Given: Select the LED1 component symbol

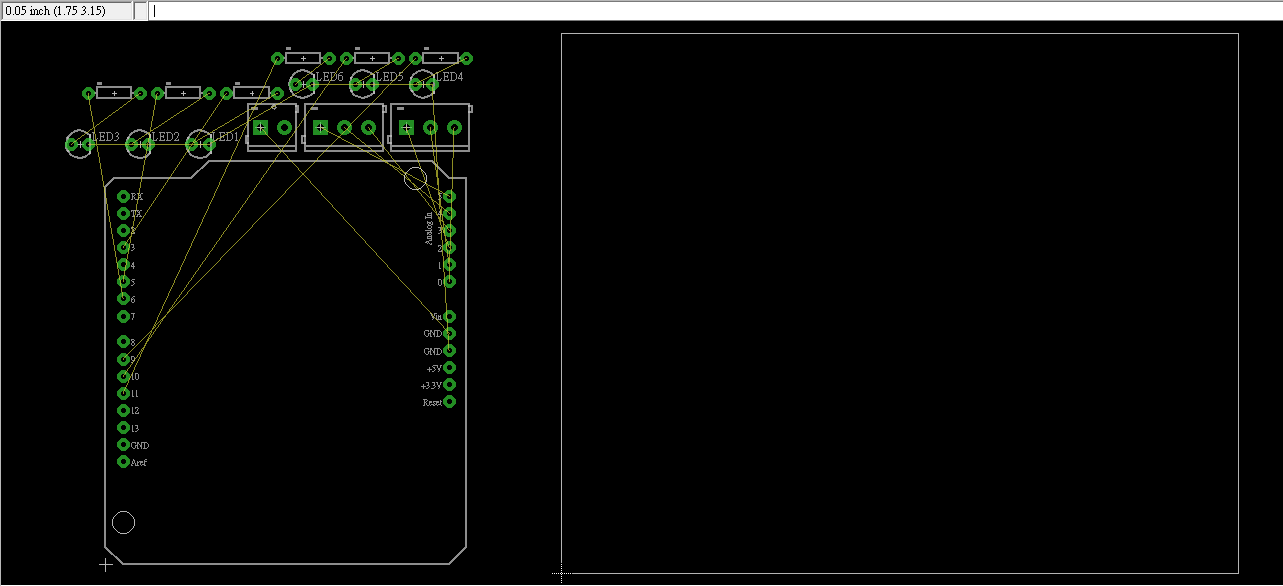Looking at the screenshot, I should click(201, 144).
